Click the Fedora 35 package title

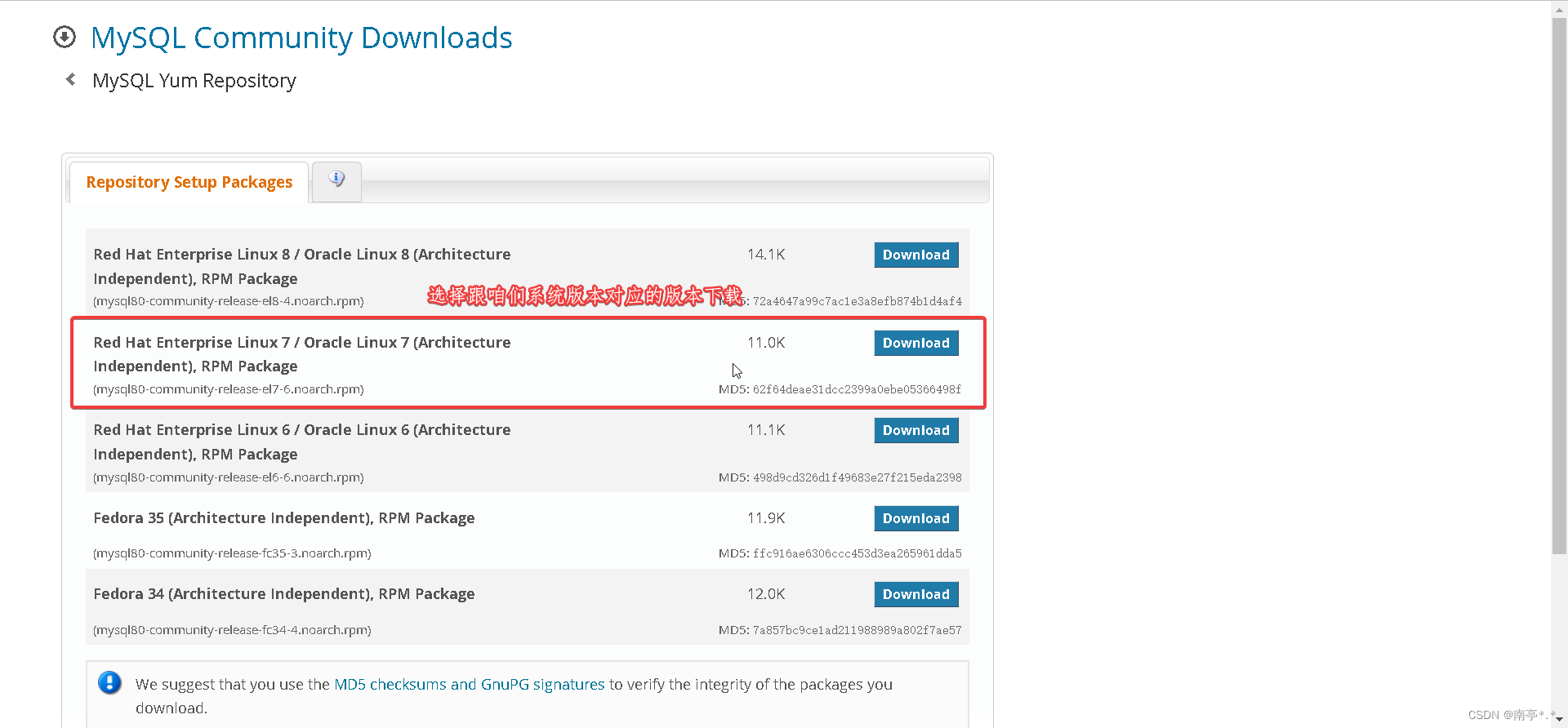point(284,518)
